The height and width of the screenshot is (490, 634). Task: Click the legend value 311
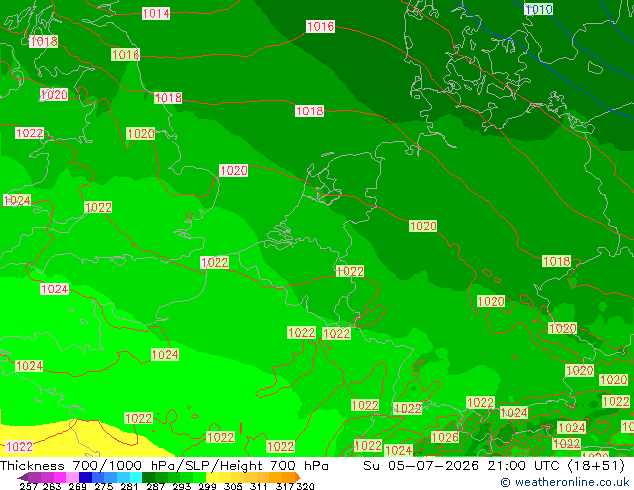pyautogui.click(x=259, y=486)
